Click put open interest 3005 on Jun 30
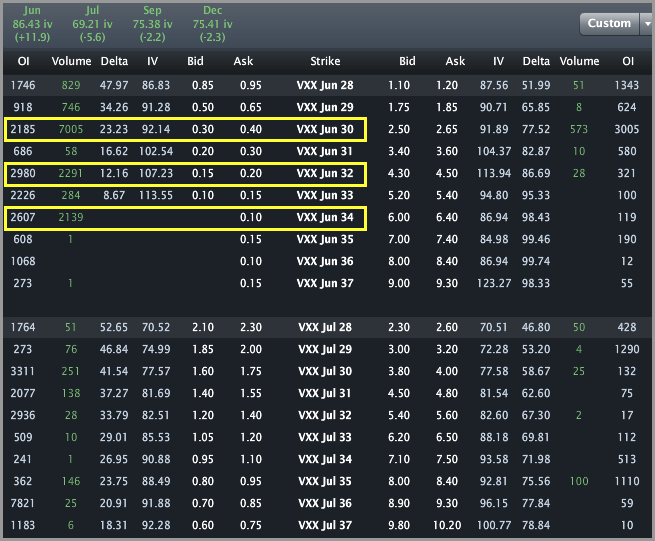The height and width of the screenshot is (541, 655). (x=627, y=130)
